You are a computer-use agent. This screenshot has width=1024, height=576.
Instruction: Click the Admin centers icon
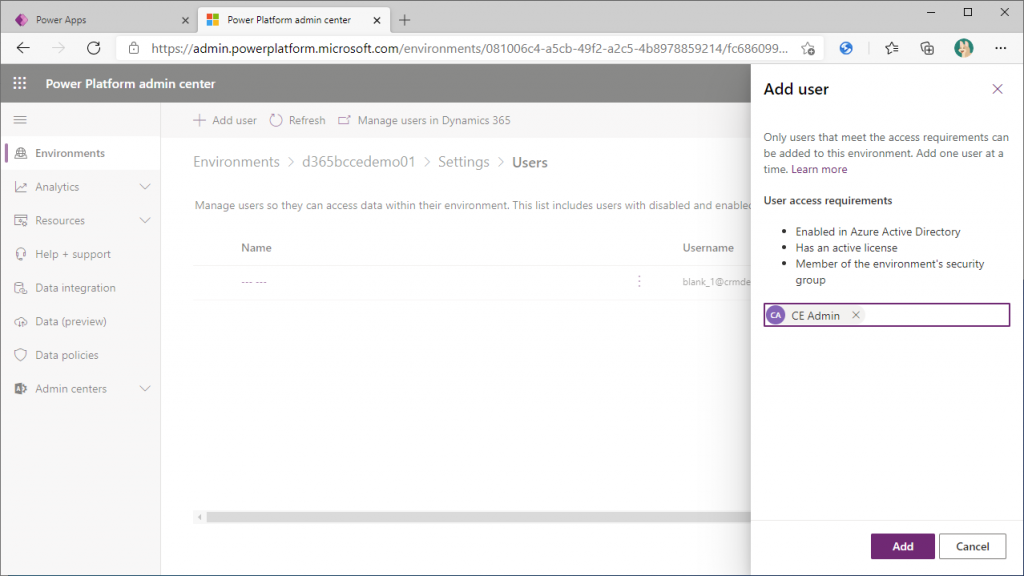tap(21, 389)
